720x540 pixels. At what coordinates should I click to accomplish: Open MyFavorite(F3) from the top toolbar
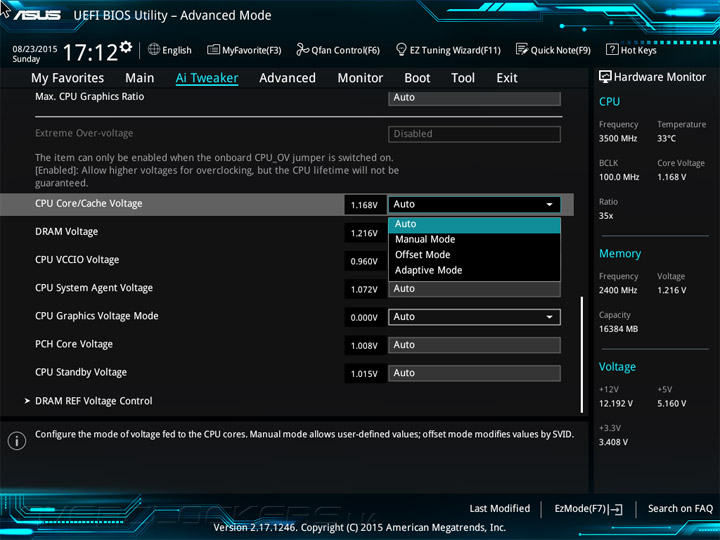(x=244, y=50)
